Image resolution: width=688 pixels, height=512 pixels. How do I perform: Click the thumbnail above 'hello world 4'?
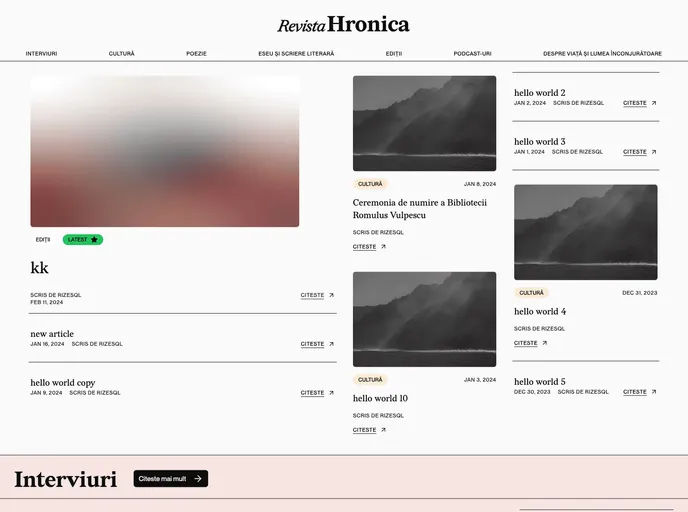(585, 232)
